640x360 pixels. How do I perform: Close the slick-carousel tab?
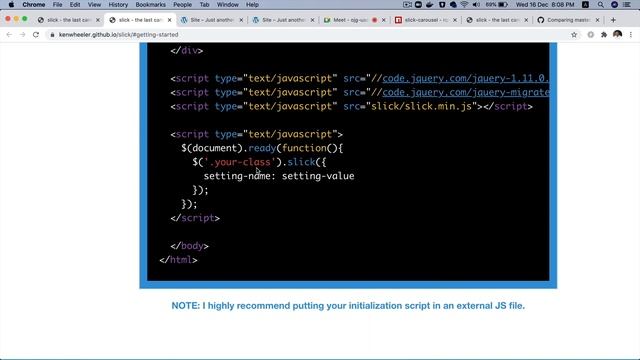(455, 20)
